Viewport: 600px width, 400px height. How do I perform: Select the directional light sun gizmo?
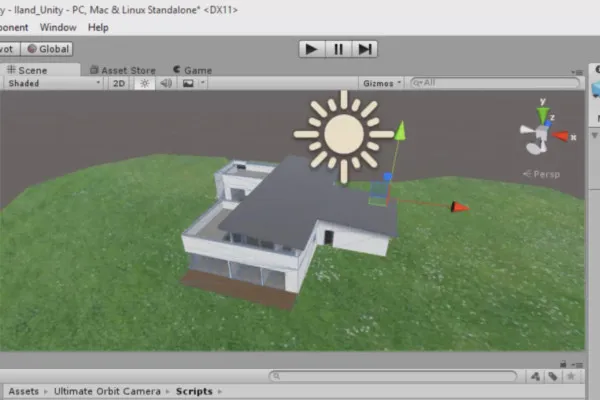344,135
